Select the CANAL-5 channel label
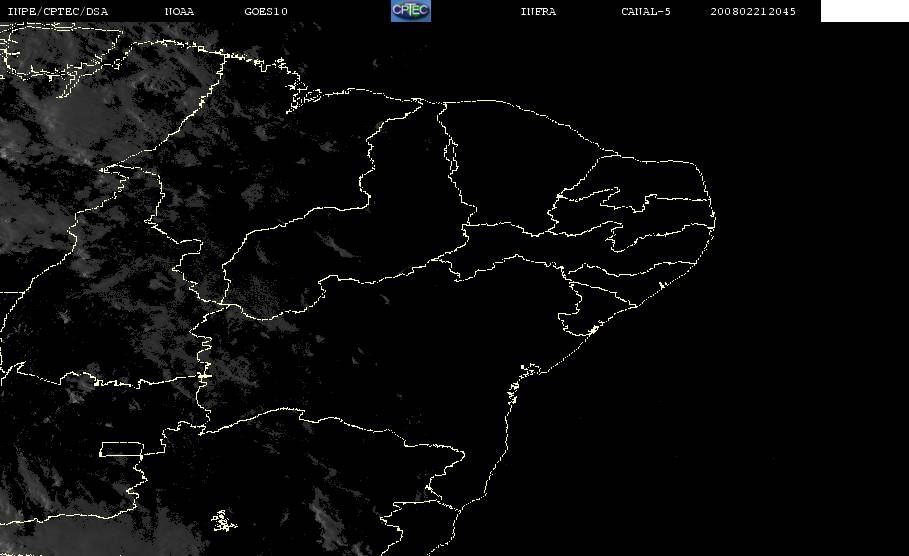 [646, 12]
